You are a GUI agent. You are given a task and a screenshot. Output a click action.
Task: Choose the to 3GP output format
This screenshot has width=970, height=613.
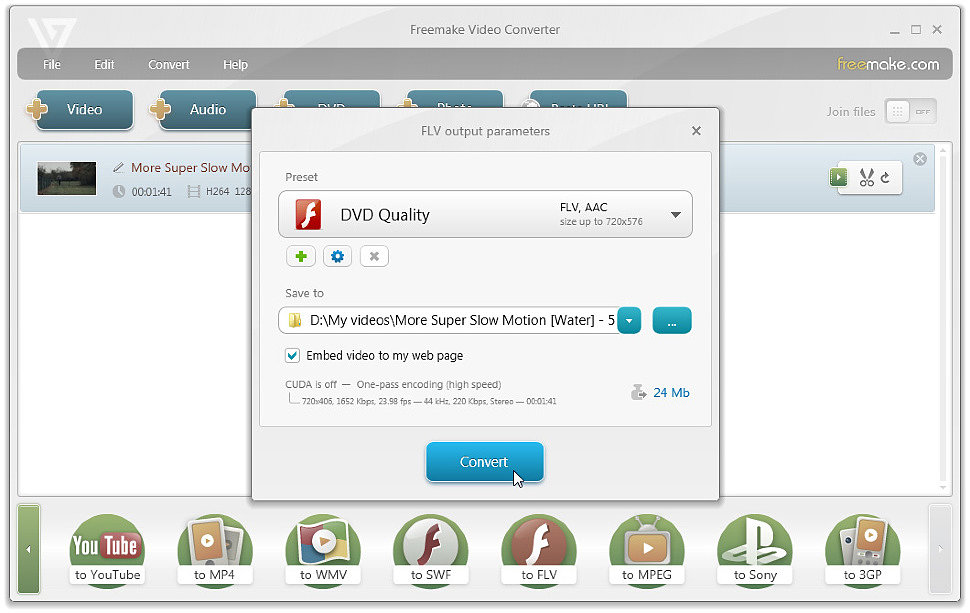862,549
